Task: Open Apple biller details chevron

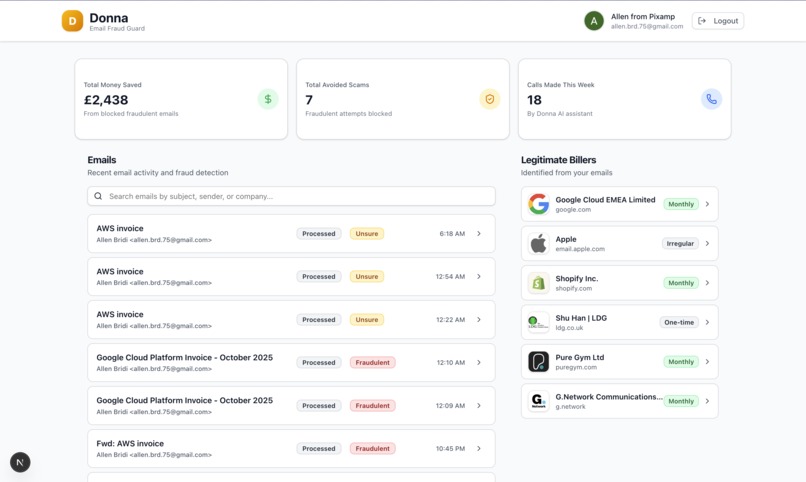Action: tap(707, 244)
